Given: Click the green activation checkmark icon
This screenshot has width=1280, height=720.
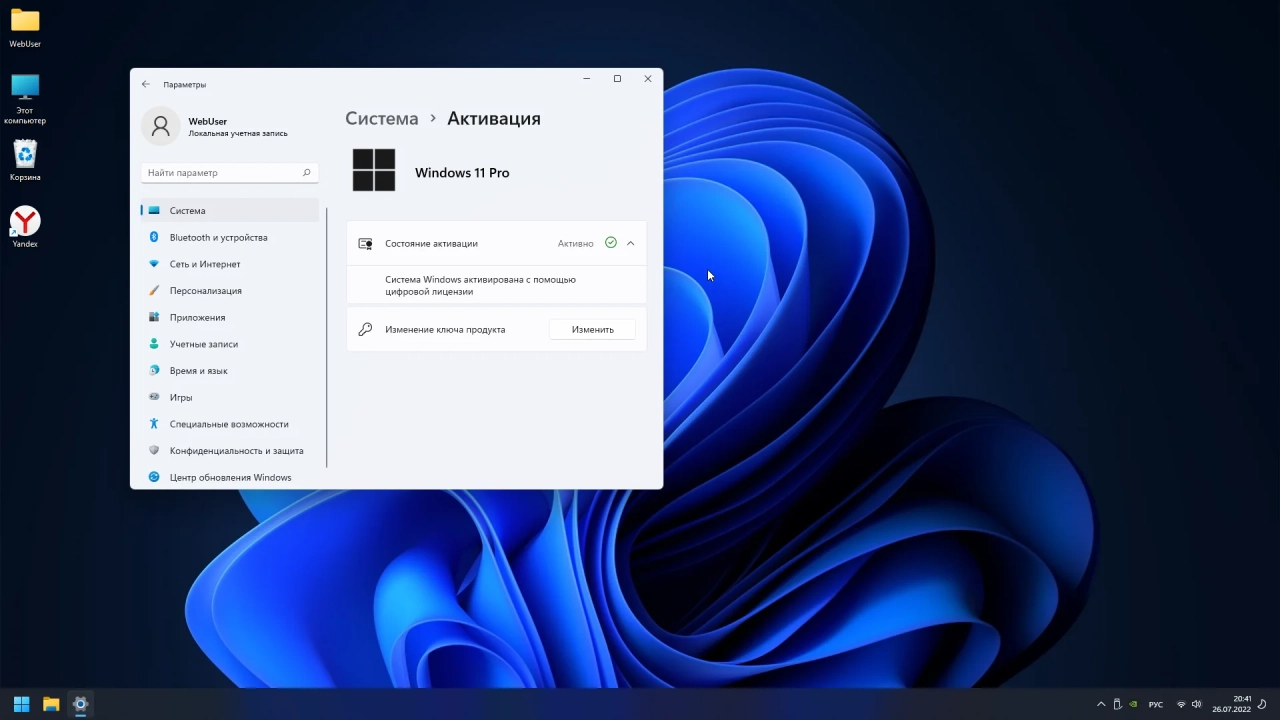Looking at the screenshot, I should 611,243.
